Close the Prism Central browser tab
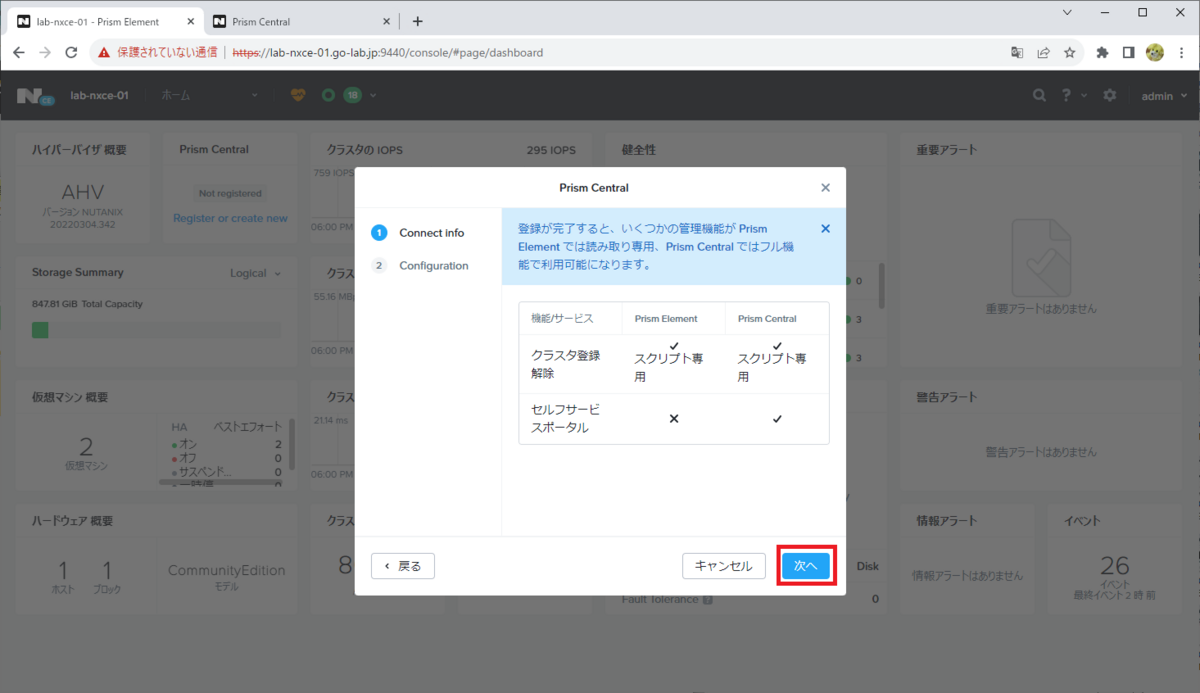This screenshot has height=693, width=1200. point(386,21)
